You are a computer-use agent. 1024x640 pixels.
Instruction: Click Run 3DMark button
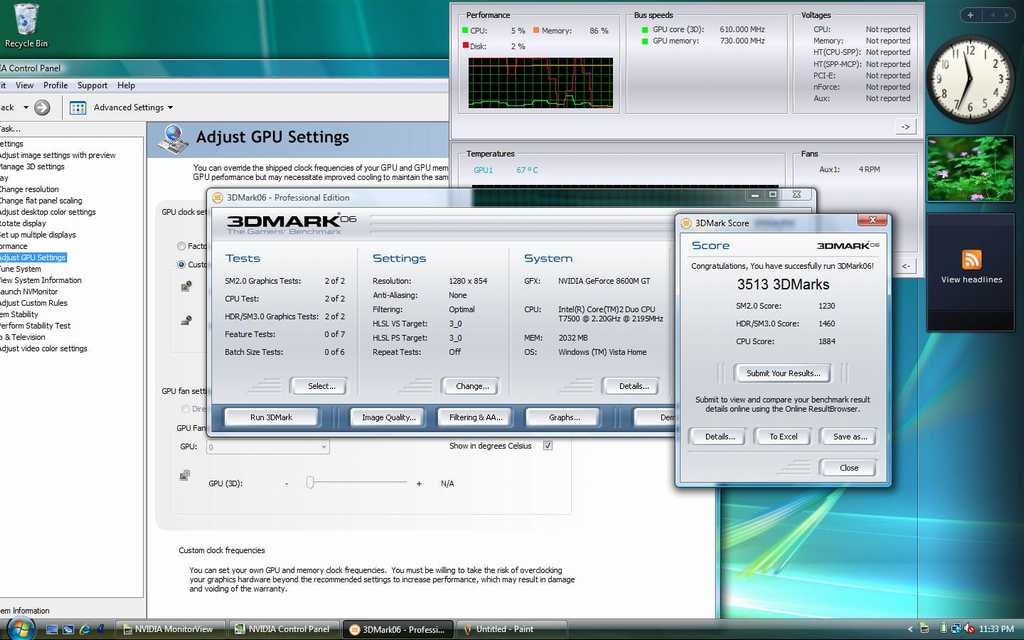click(271, 417)
